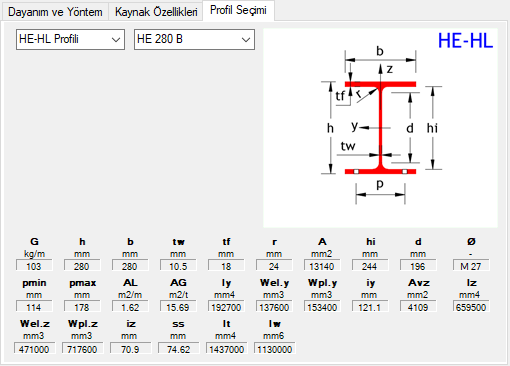Click the Wpl.y column label

coord(322,283)
